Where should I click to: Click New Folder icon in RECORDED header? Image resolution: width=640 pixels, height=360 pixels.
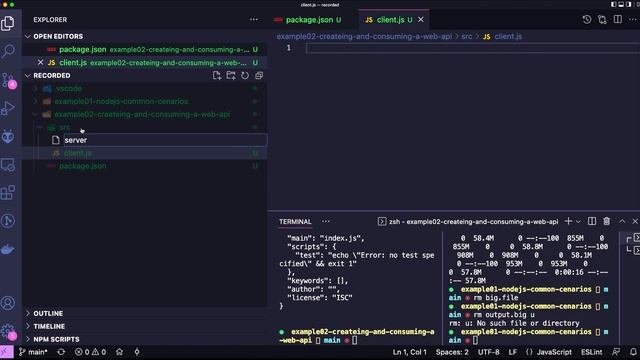tap(231, 76)
